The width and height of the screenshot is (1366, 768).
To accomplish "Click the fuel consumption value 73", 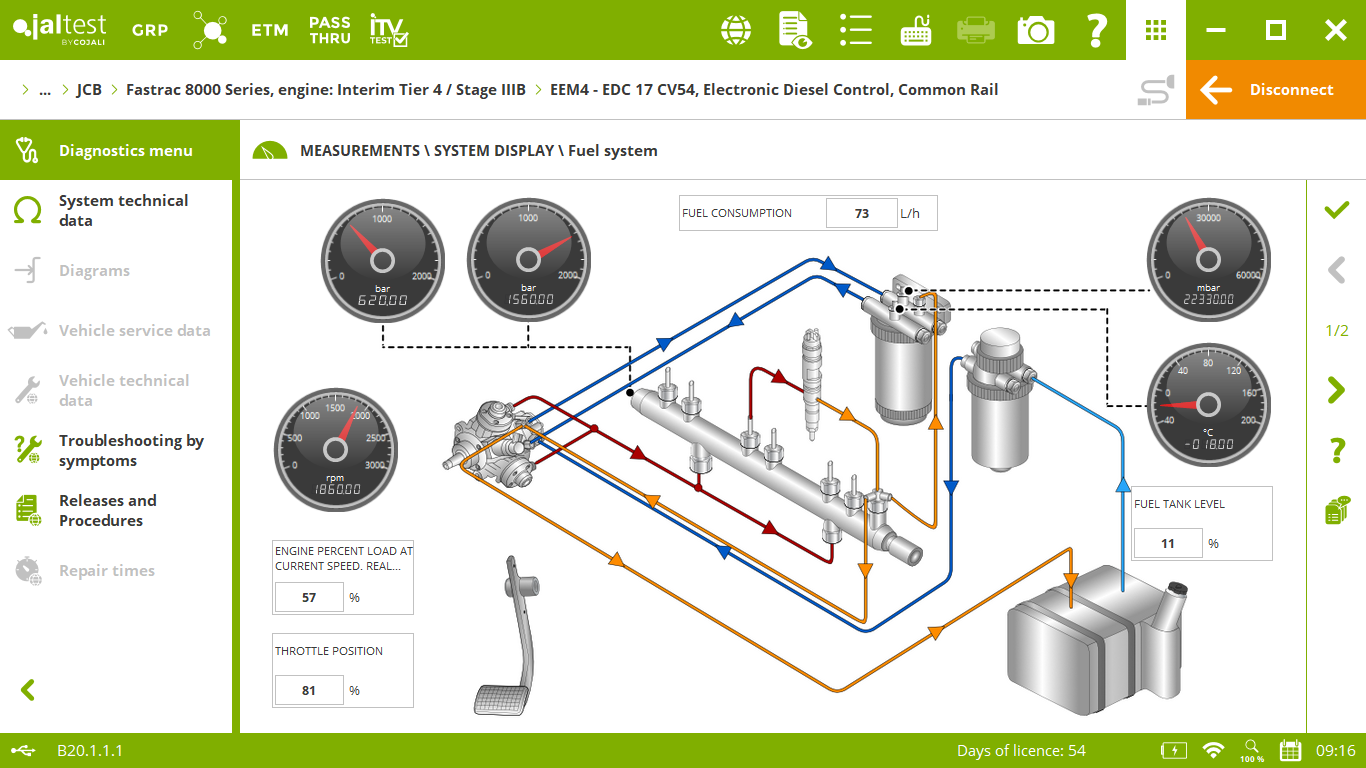I will pos(862,213).
